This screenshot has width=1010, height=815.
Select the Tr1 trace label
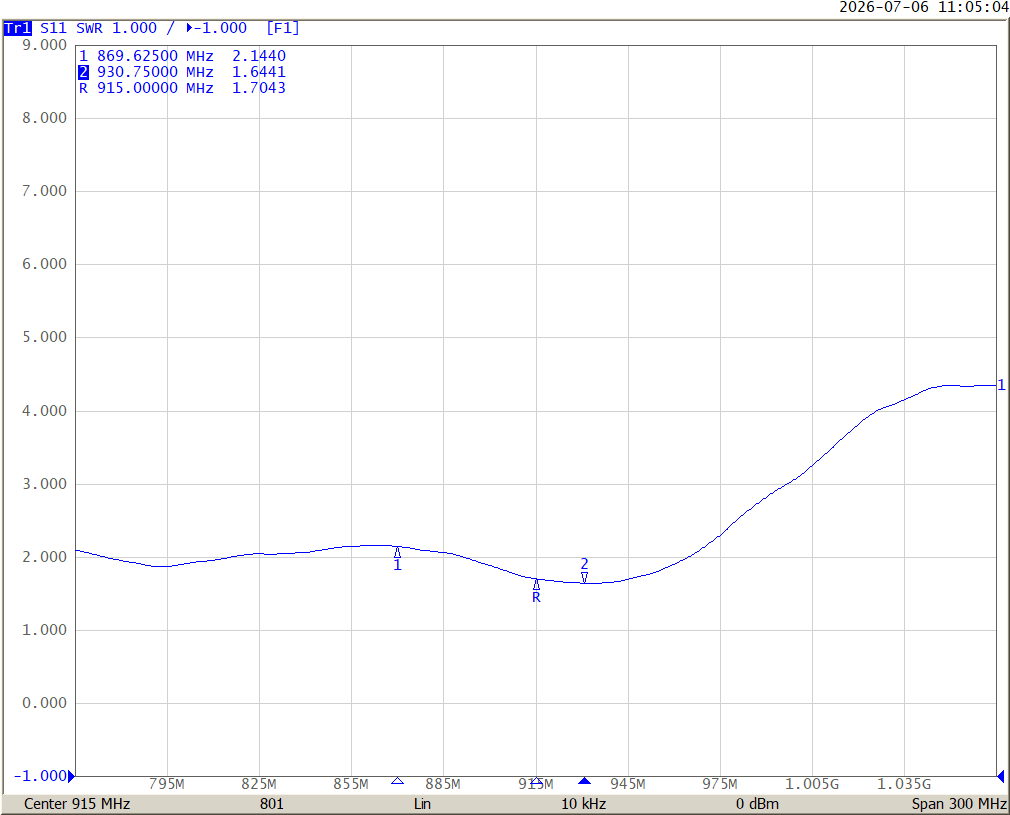point(17,28)
